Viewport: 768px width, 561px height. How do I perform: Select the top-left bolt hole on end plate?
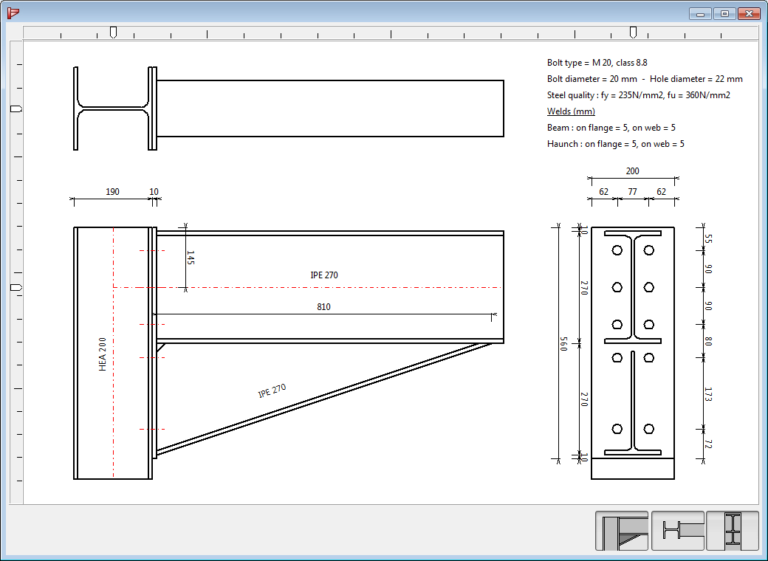click(x=617, y=250)
